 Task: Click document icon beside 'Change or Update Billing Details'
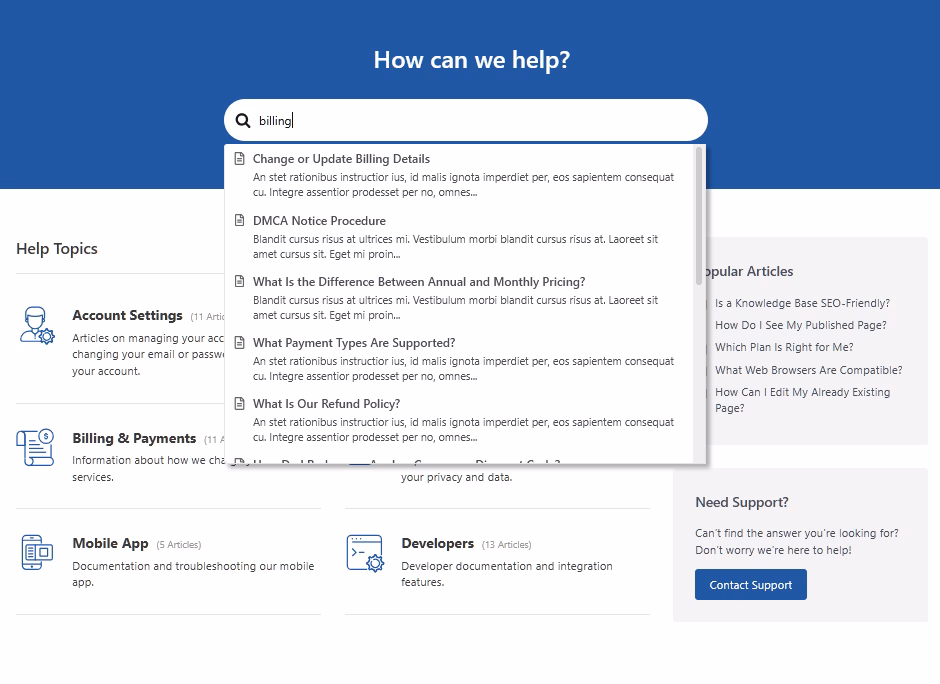tap(239, 159)
